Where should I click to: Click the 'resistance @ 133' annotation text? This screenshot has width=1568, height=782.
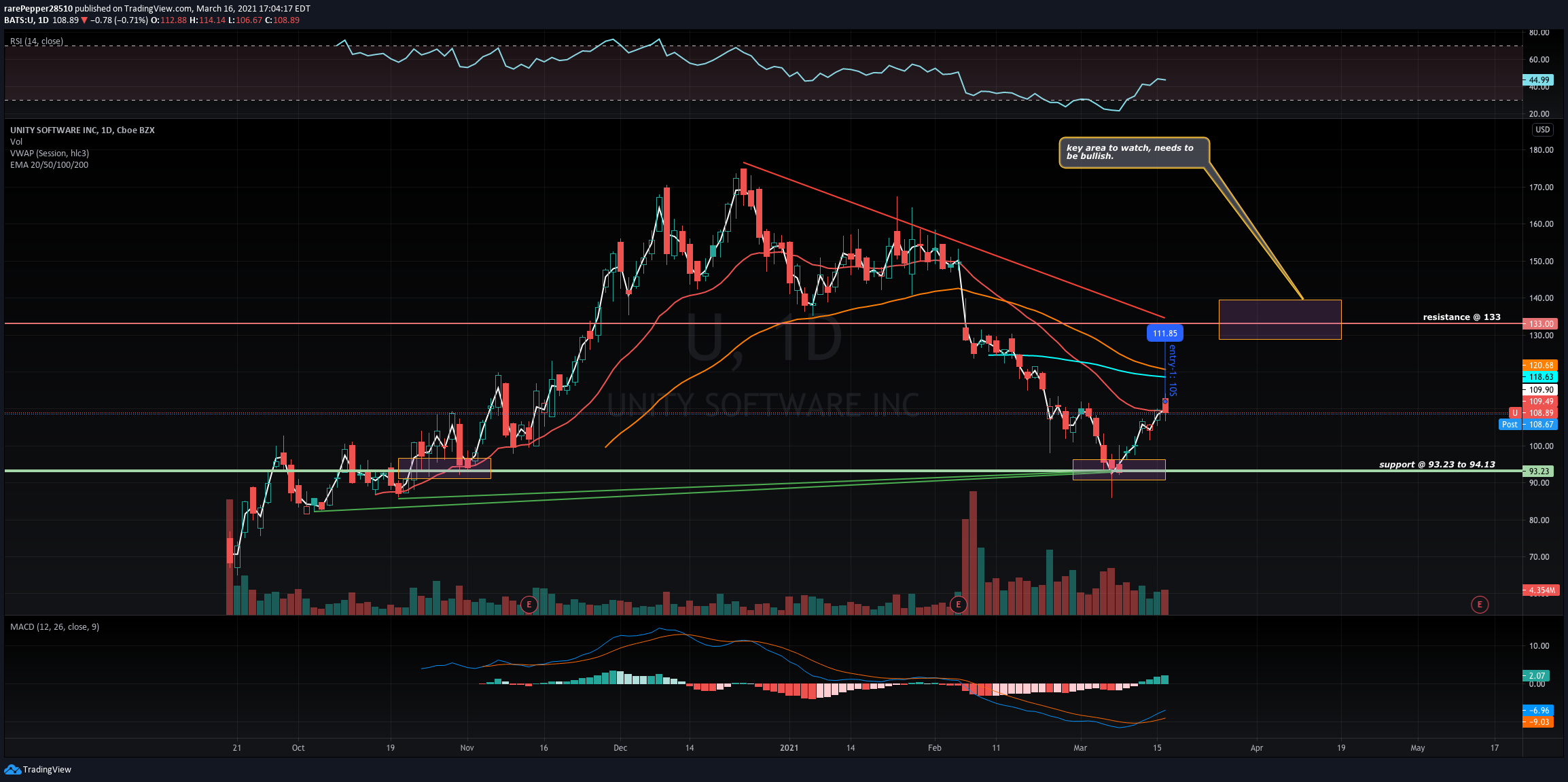tap(1461, 317)
